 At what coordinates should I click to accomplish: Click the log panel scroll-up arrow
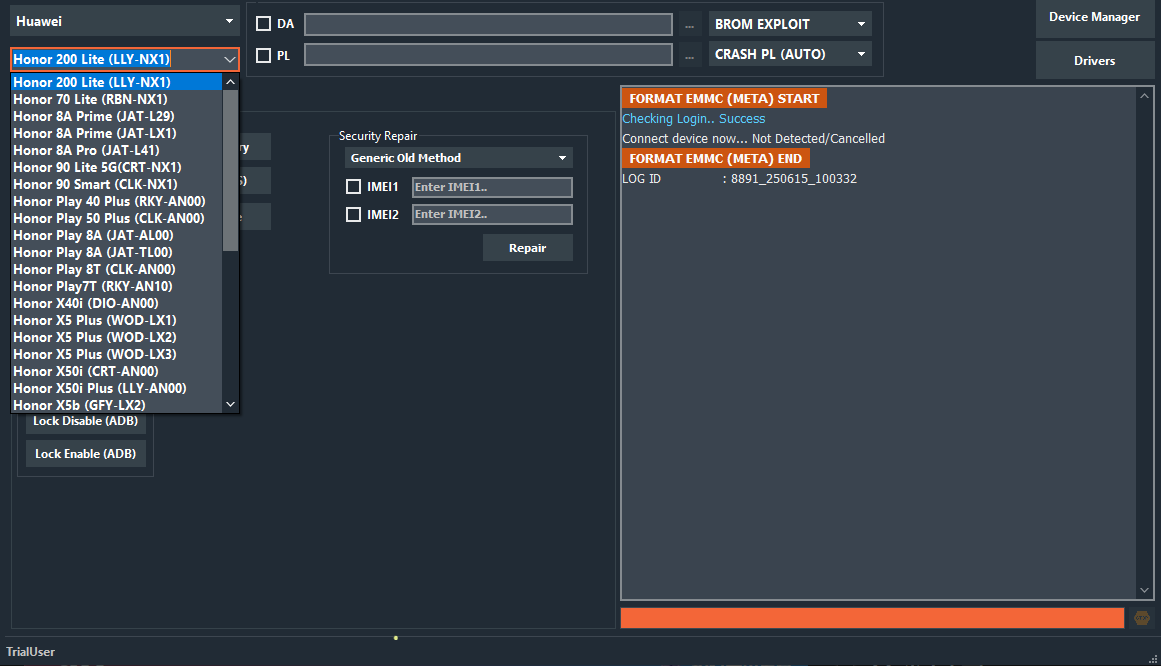click(1145, 96)
